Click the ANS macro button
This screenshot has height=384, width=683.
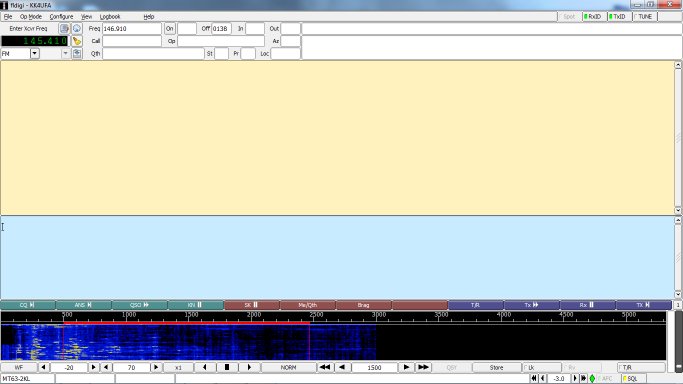point(84,305)
